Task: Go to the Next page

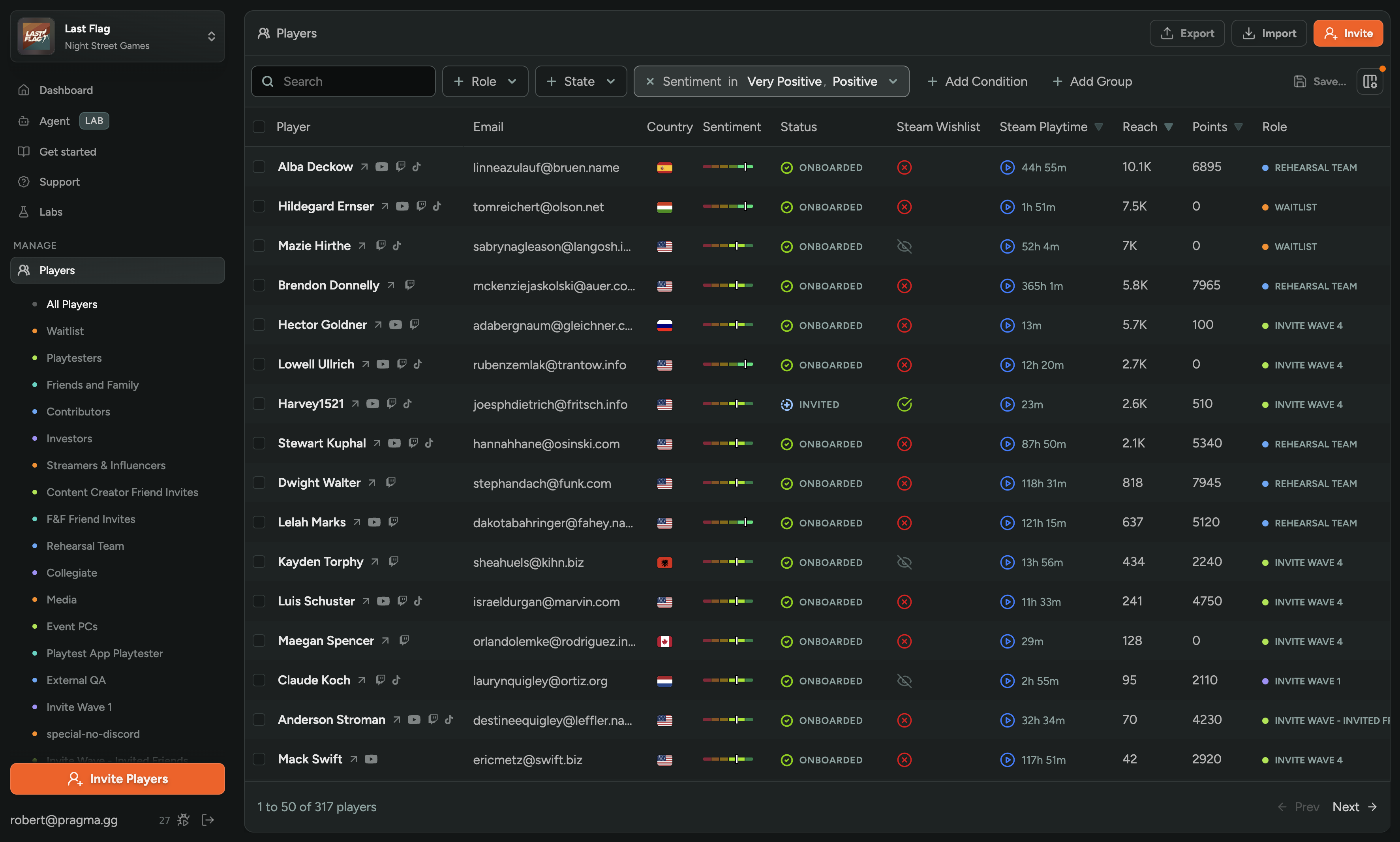Action: click(x=1354, y=806)
